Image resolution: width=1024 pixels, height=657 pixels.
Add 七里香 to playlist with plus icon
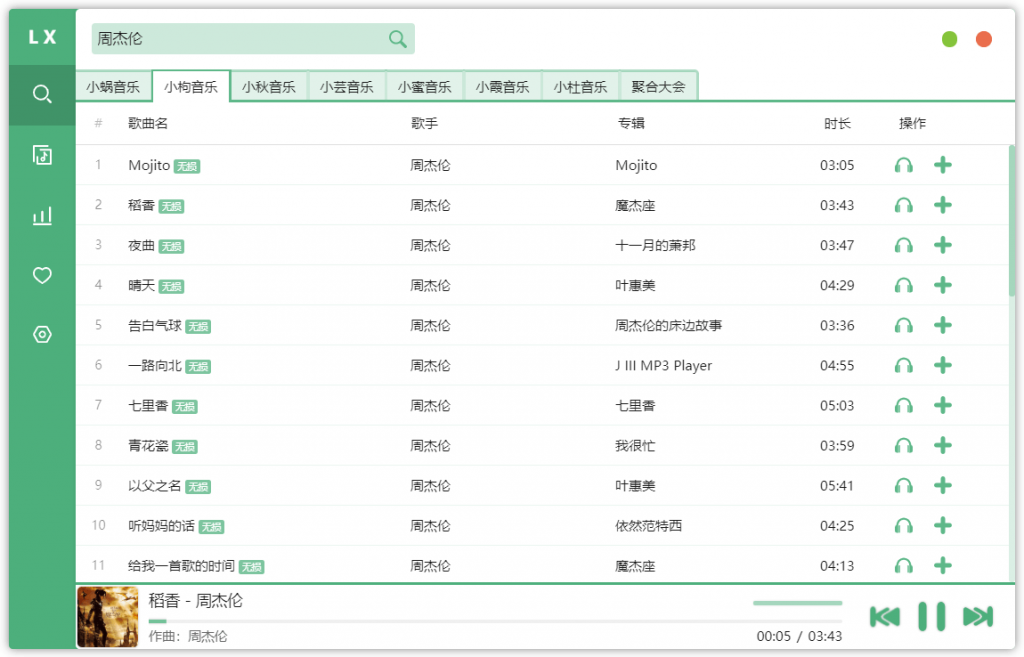pos(943,405)
